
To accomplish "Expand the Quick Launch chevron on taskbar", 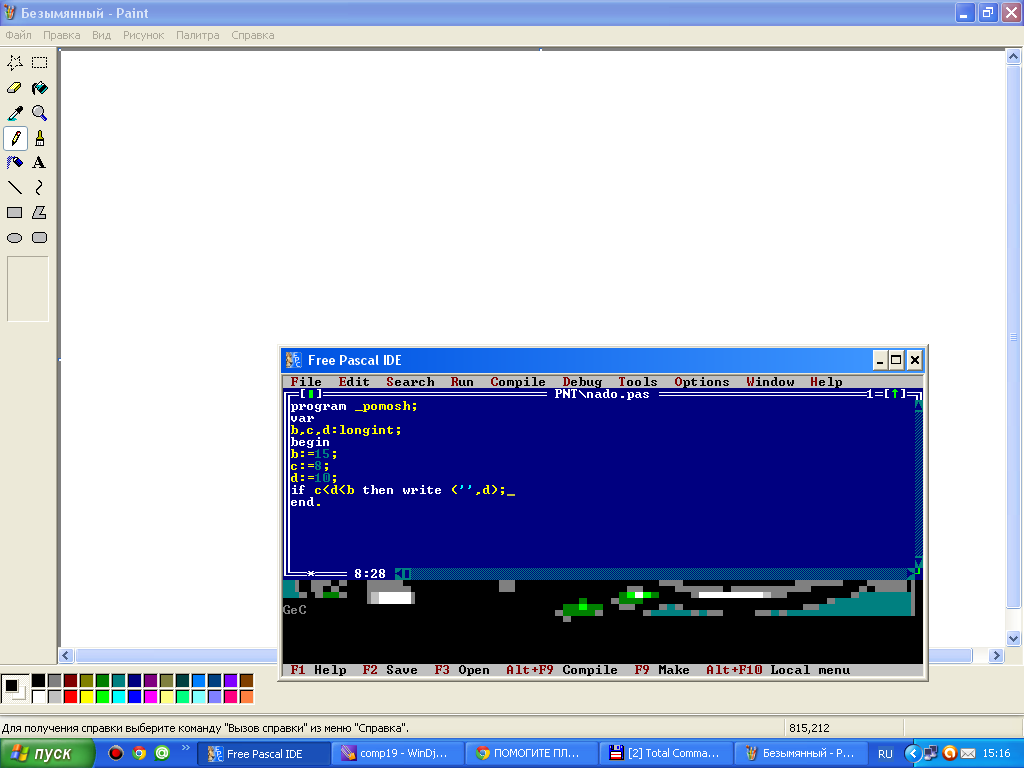I will [185, 747].
